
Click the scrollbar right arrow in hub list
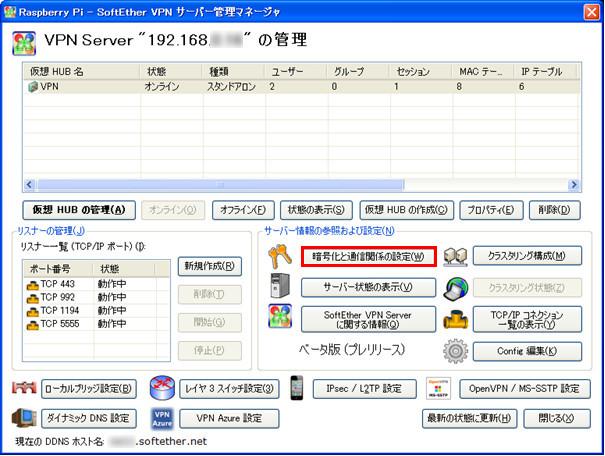click(574, 185)
